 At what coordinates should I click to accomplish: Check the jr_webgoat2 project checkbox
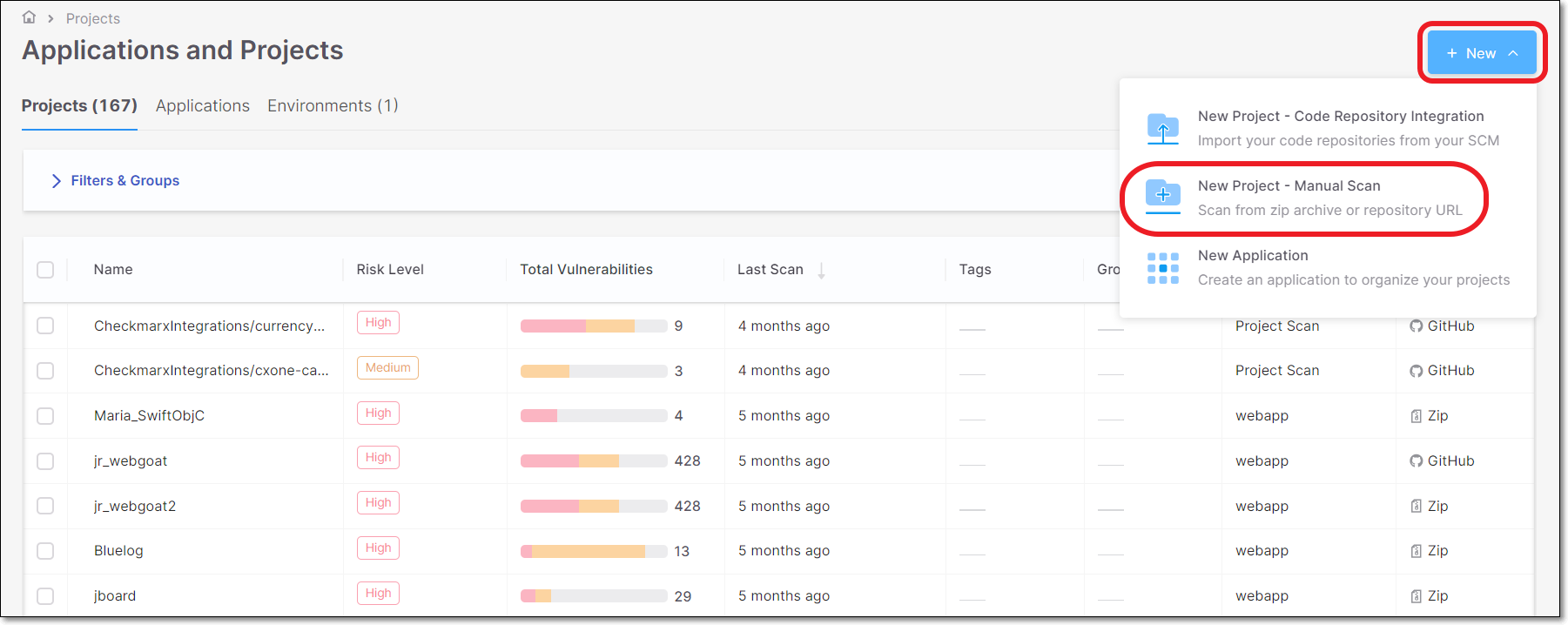[45, 506]
